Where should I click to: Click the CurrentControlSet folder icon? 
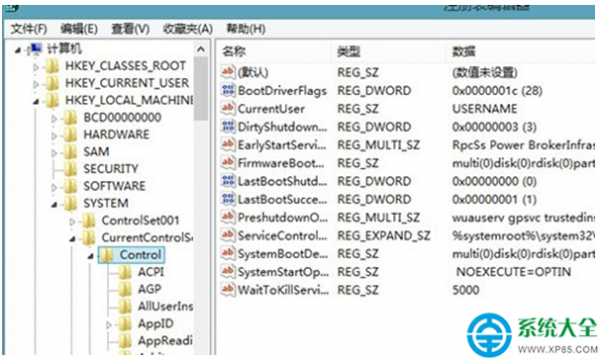89,238
